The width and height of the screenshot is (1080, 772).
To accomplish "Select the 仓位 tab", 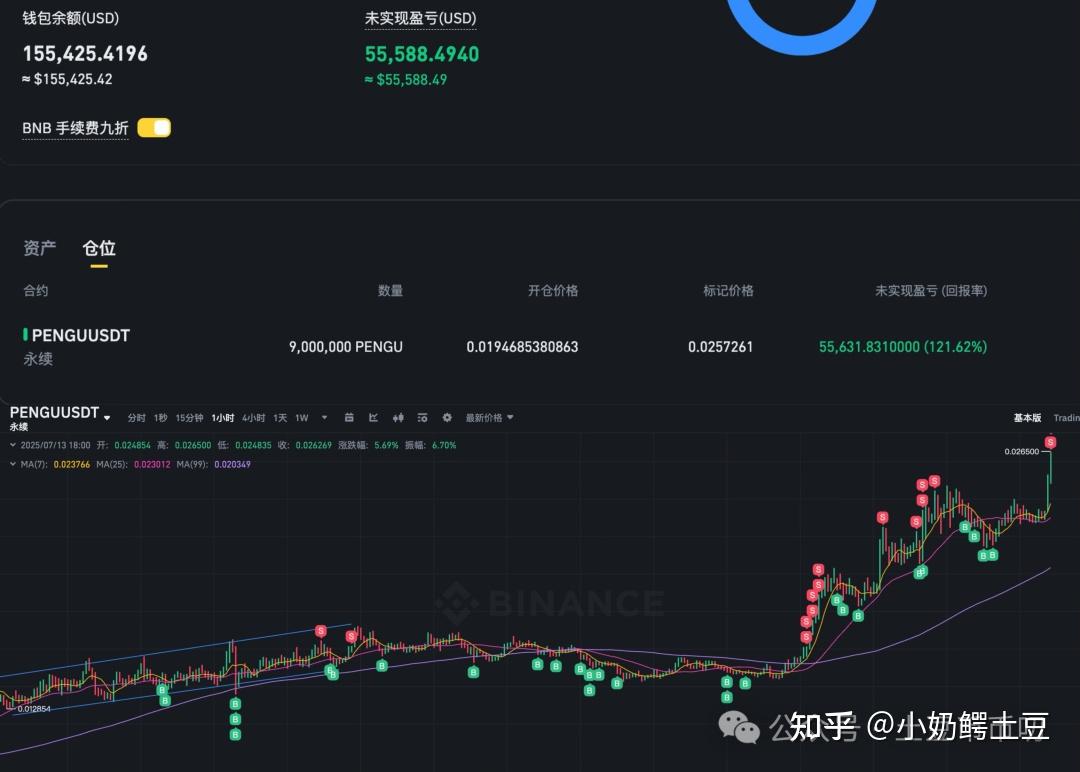I will 99,248.
